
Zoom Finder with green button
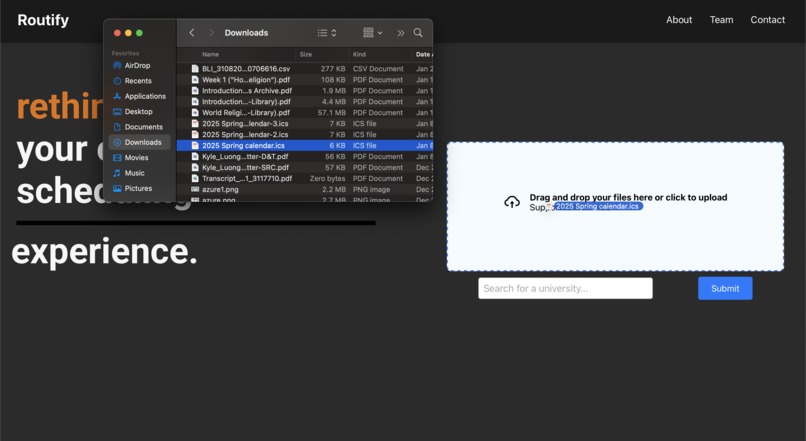(x=139, y=33)
